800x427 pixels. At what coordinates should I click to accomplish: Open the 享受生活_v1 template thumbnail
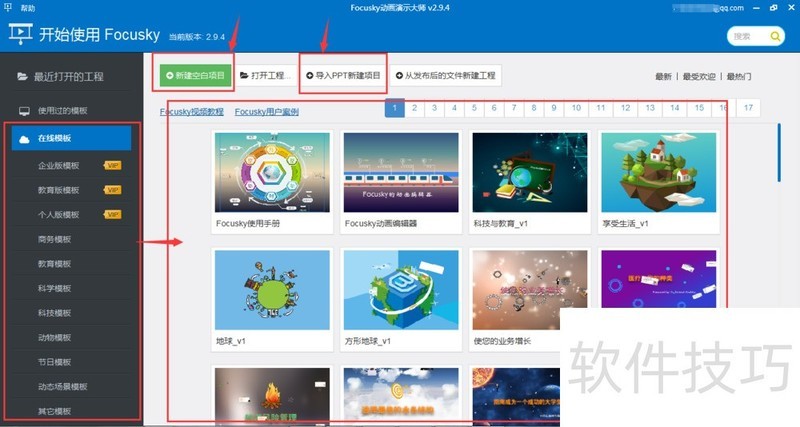[659, 172]
